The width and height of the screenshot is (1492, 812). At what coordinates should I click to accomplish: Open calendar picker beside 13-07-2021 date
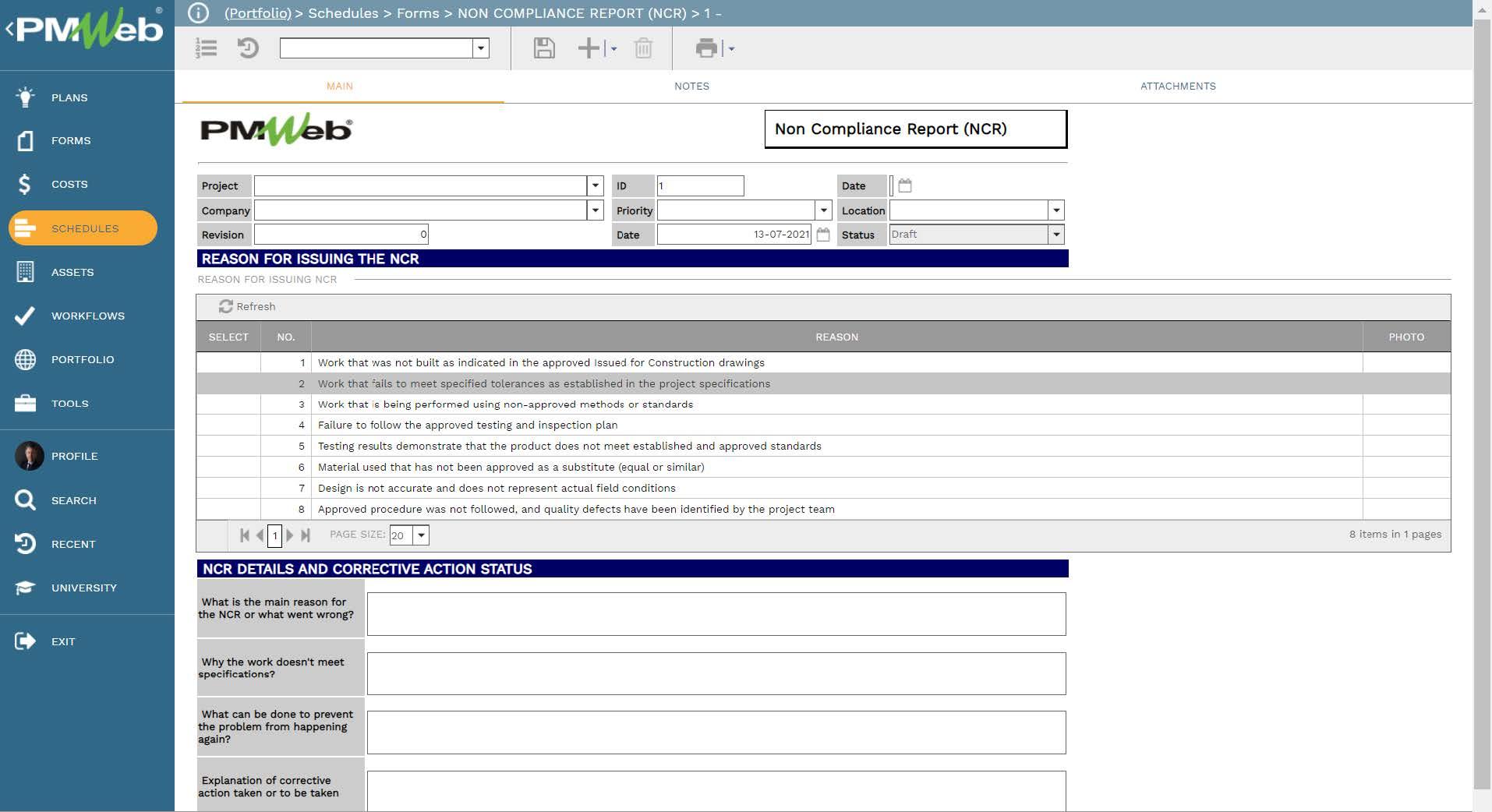point(823,235)
